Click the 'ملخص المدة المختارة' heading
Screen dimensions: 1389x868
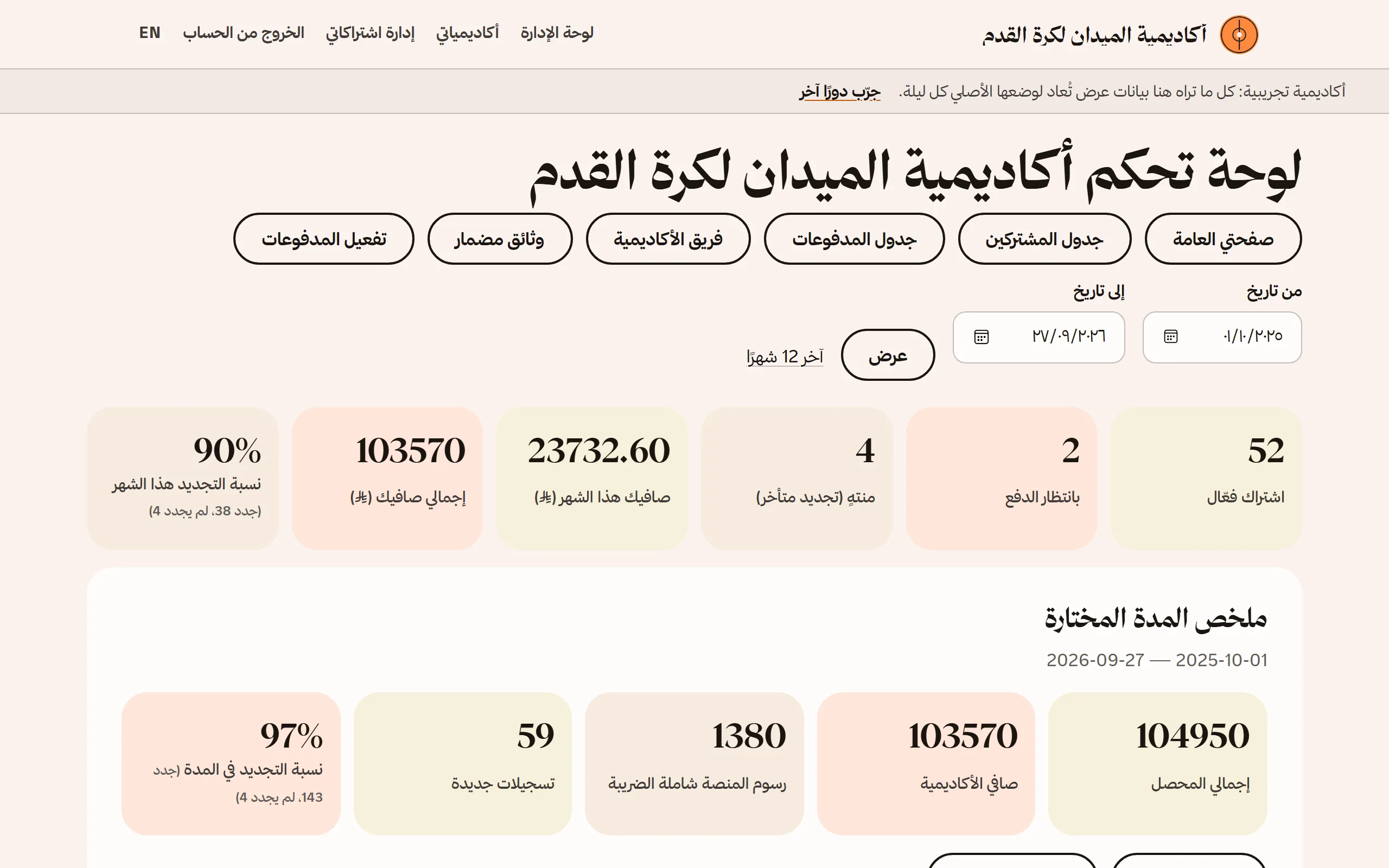coord(1155,619)
